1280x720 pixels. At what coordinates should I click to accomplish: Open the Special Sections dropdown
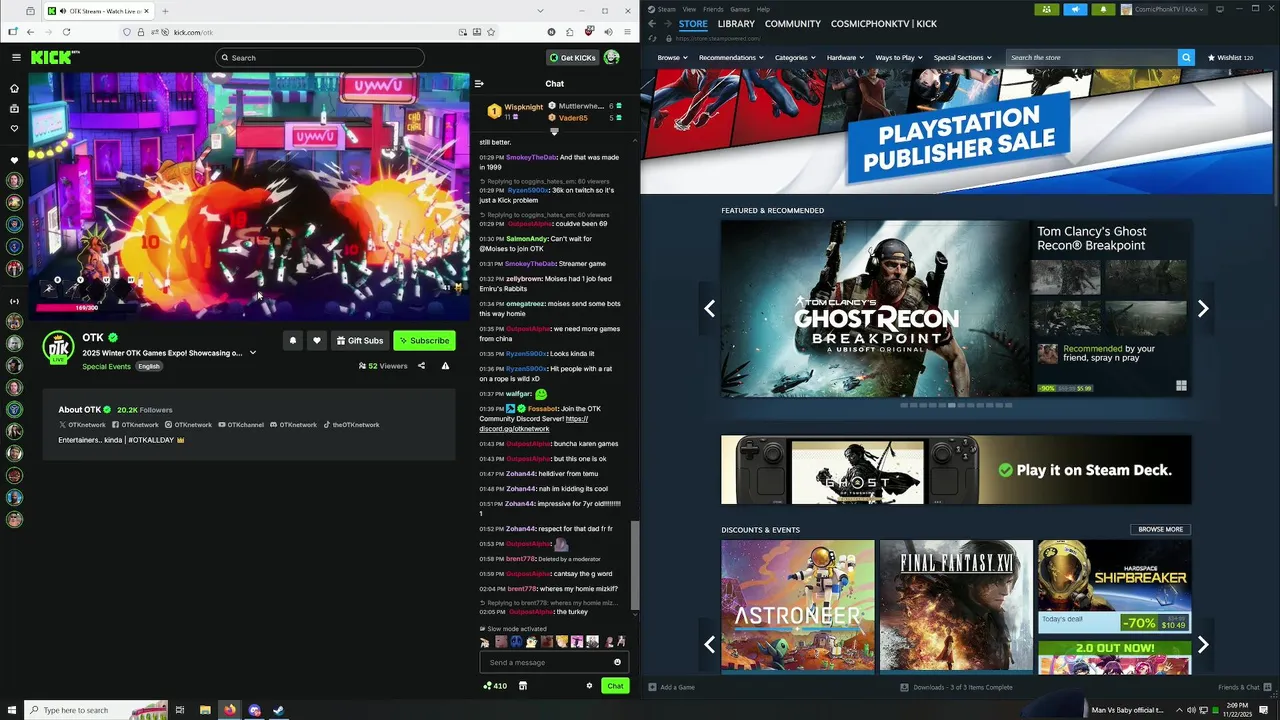(962, 57)
